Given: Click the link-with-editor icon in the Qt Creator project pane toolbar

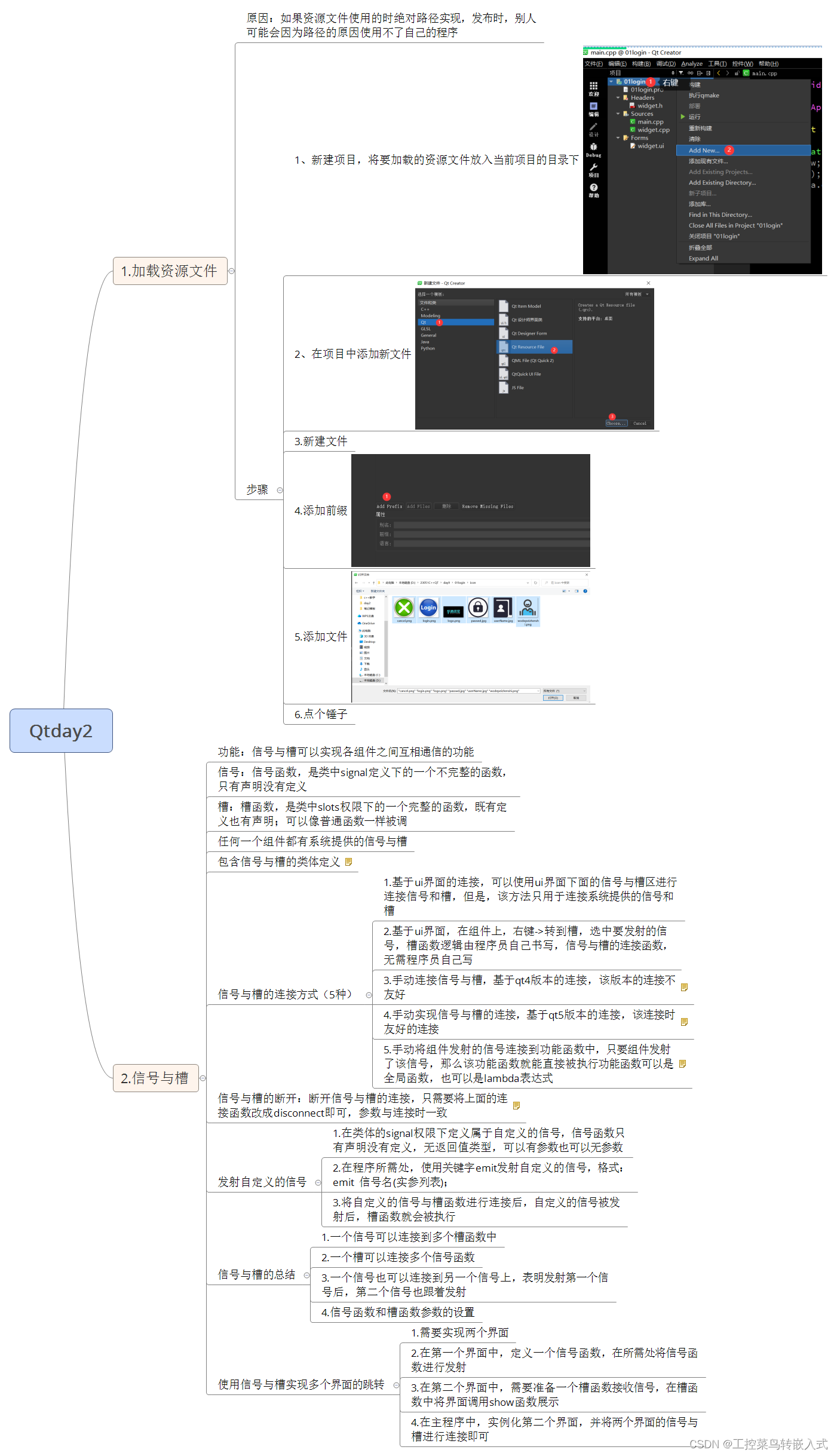Looking at the screenshot, I should pos(690,73).
